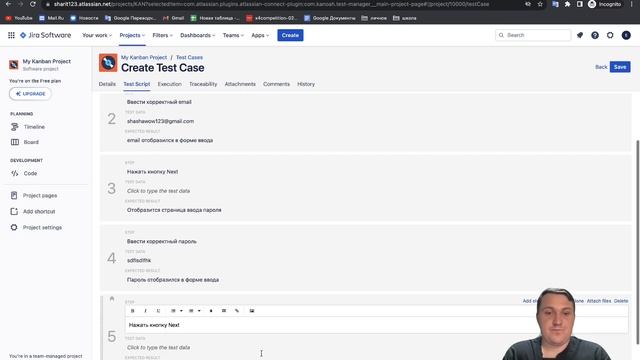Screen dimensions: 640x360
Task: Click the page vertical scrollbar
Action: [638, 243]
